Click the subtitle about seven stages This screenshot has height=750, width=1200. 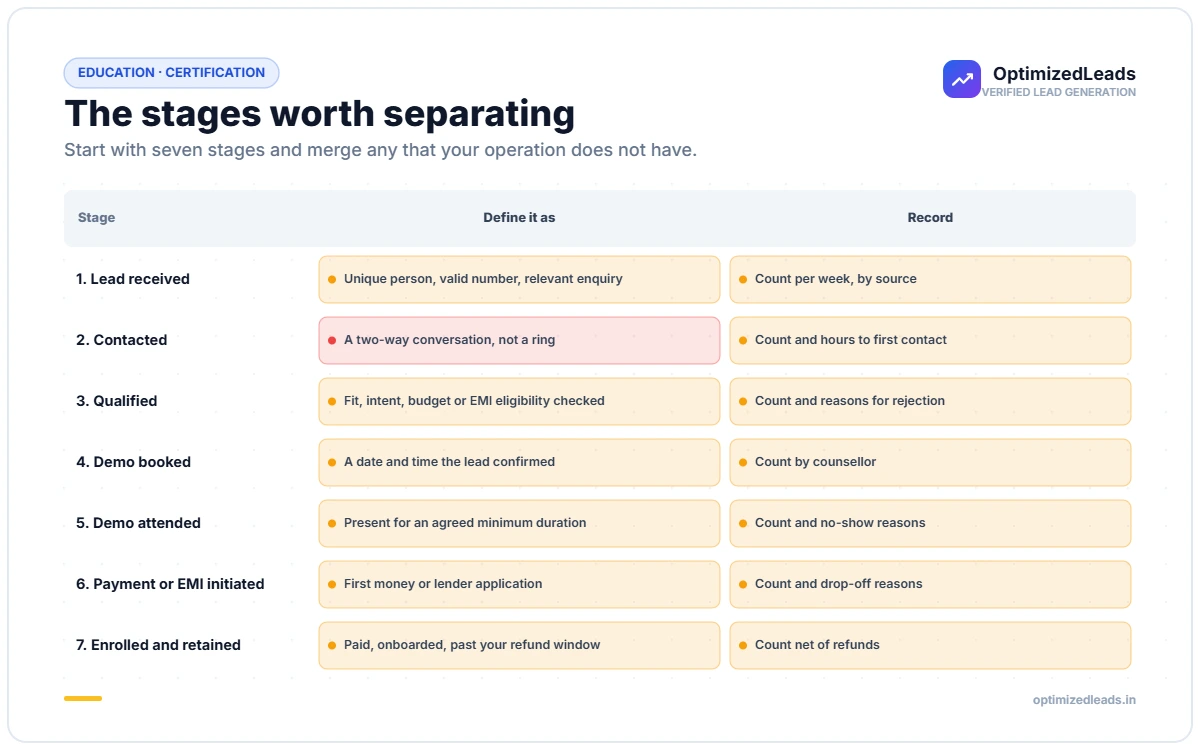380,151
